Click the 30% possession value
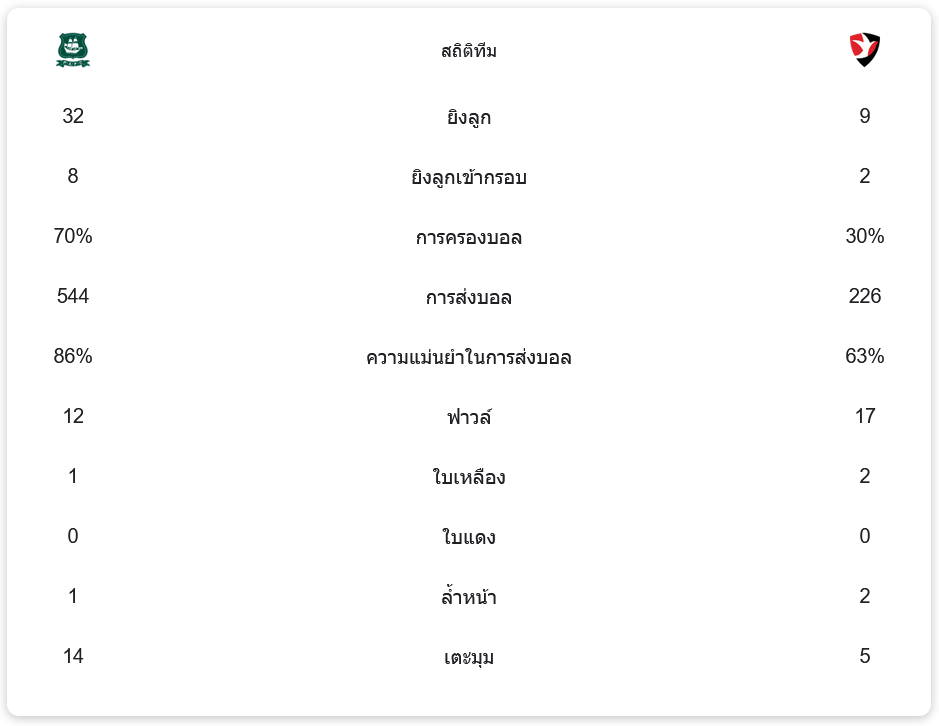This screenshot has width=939, height=726. coord(864,236)
